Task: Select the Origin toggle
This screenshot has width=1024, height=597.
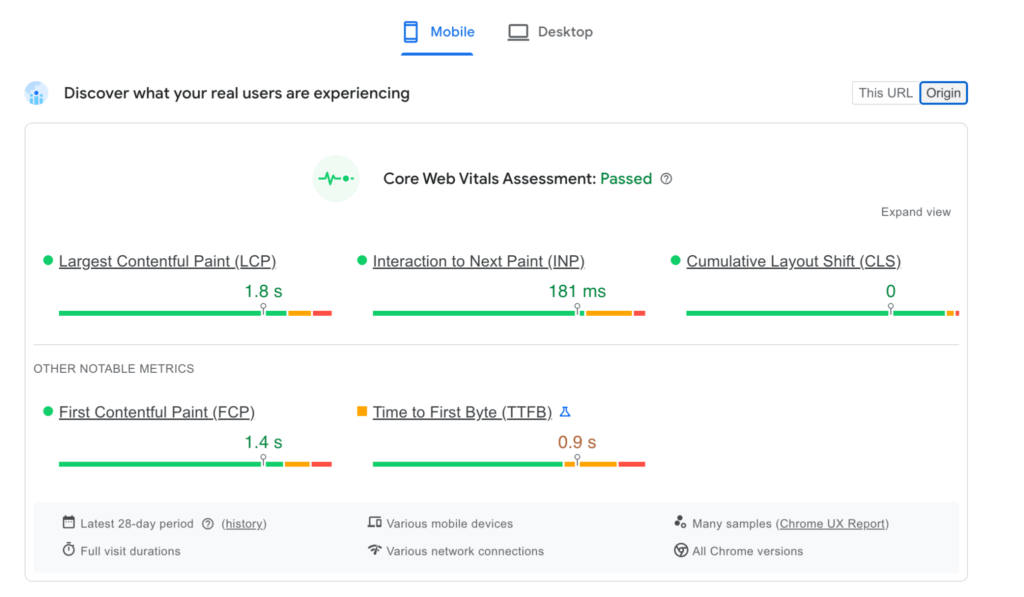Action: (x=943, y=93)
